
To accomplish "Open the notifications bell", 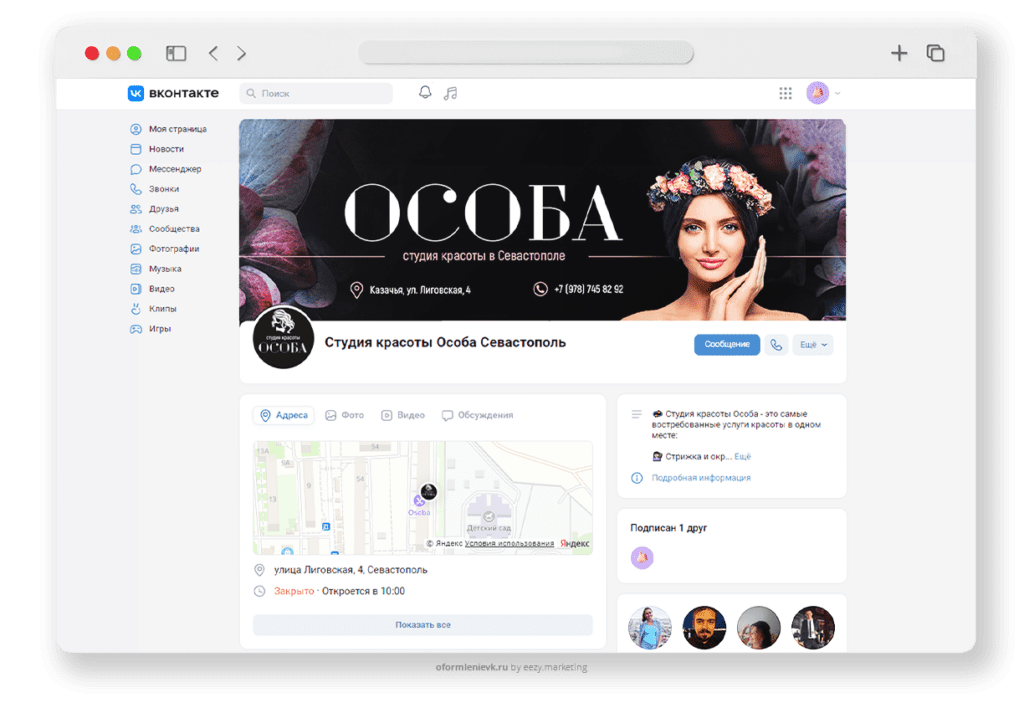I will (425, 93).
